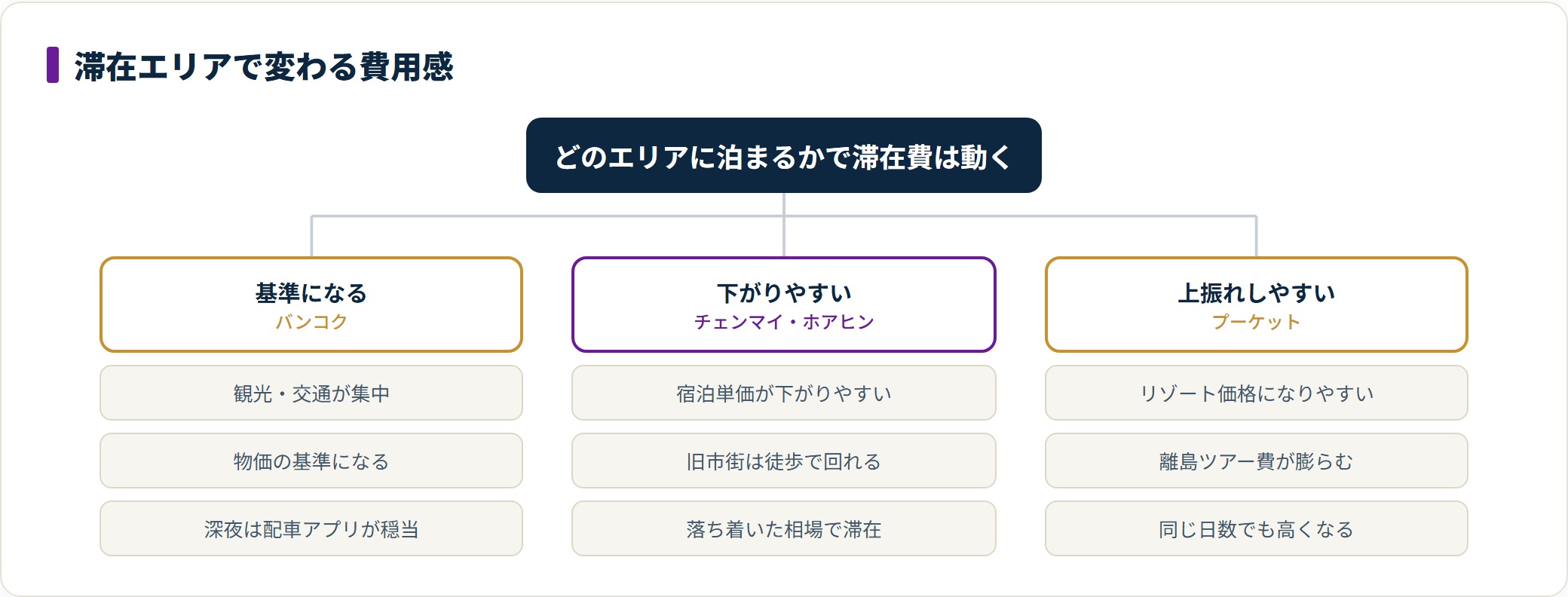Select the 基準になる category box
Image resolution: width=1568 pixels, height=597 pixels.
[x=311, y=305]
